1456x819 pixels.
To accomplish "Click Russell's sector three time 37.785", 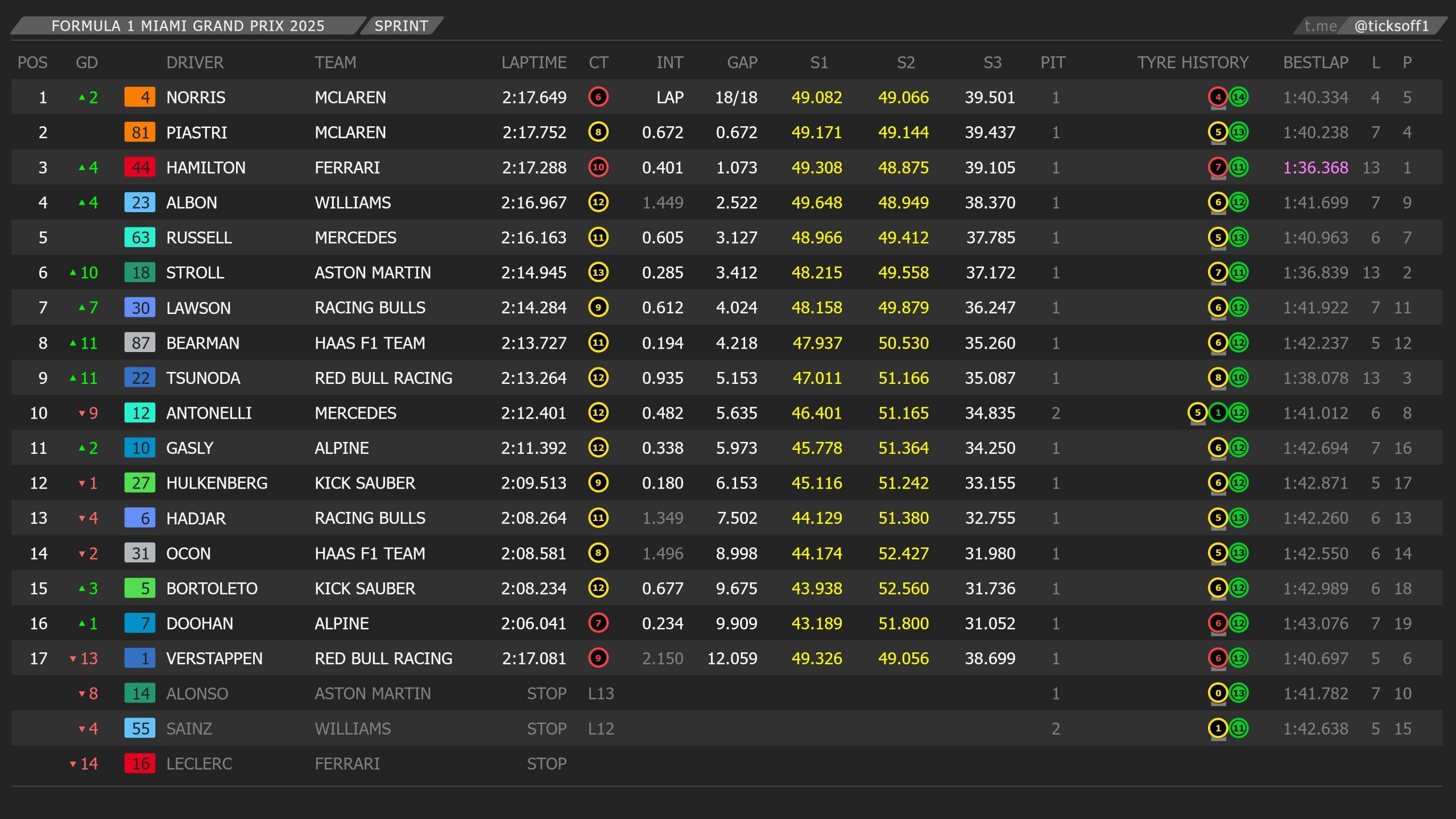I will (x=990, y=237).
